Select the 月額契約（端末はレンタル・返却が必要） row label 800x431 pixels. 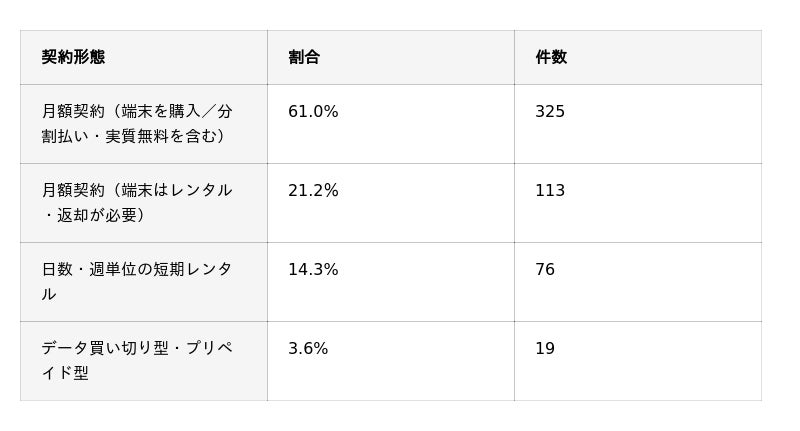coord(137,203)
